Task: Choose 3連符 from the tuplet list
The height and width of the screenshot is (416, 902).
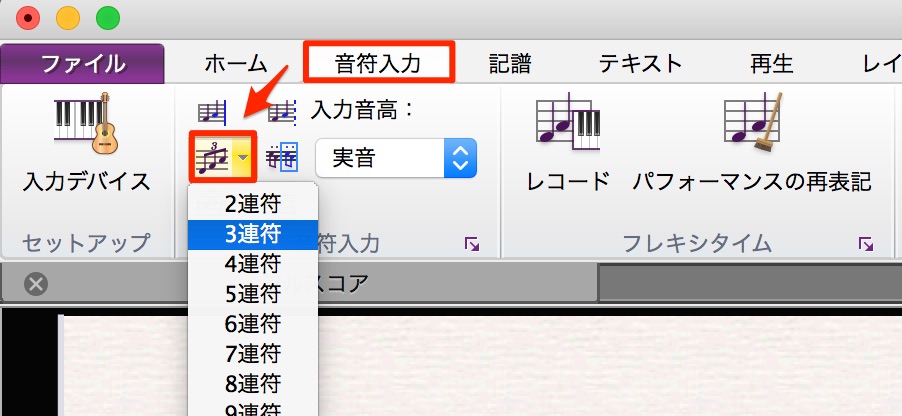Action: coord(253,234)
